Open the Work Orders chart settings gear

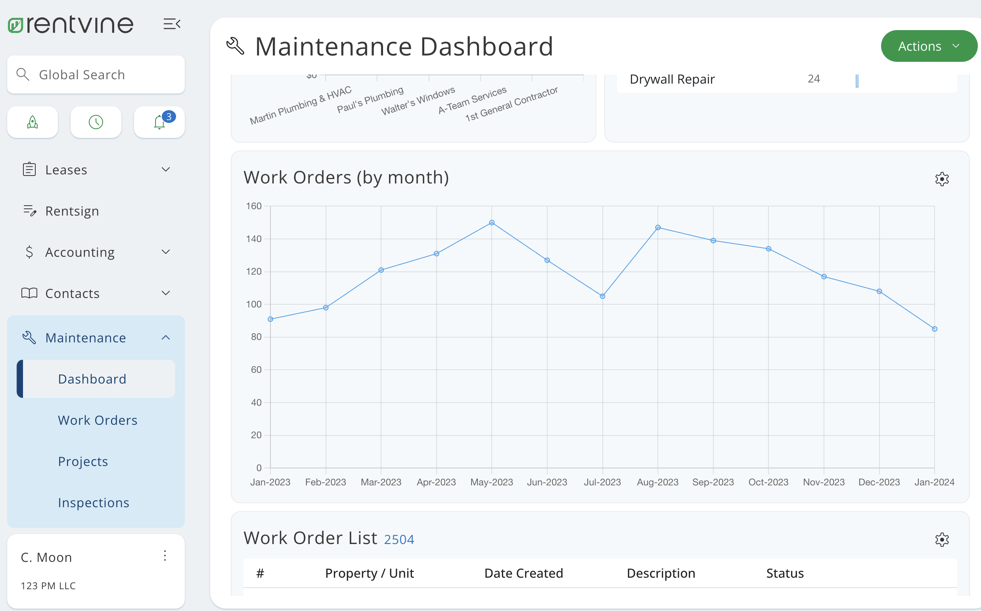(941, 179)
